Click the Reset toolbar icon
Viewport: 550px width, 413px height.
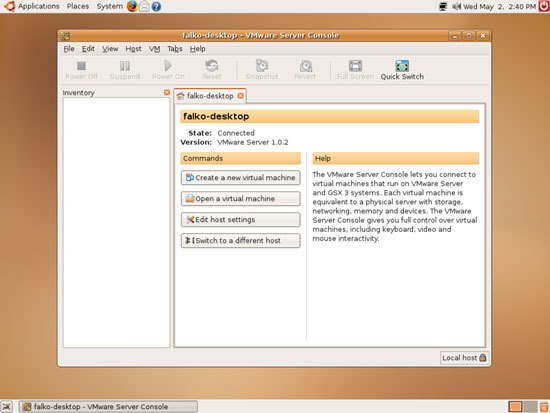click(212, 66)
